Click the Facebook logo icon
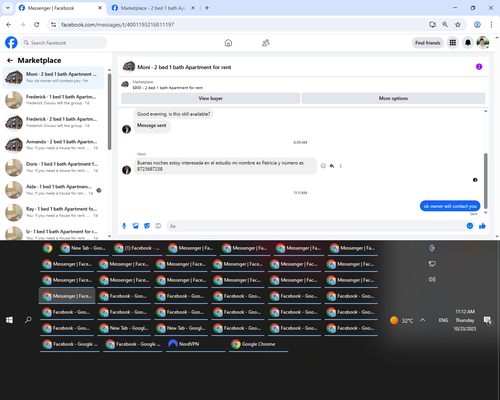 click(11, 43)
